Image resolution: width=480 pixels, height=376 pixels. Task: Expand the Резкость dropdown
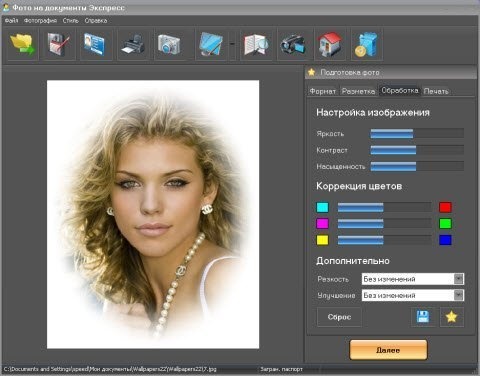click(458, 279)
